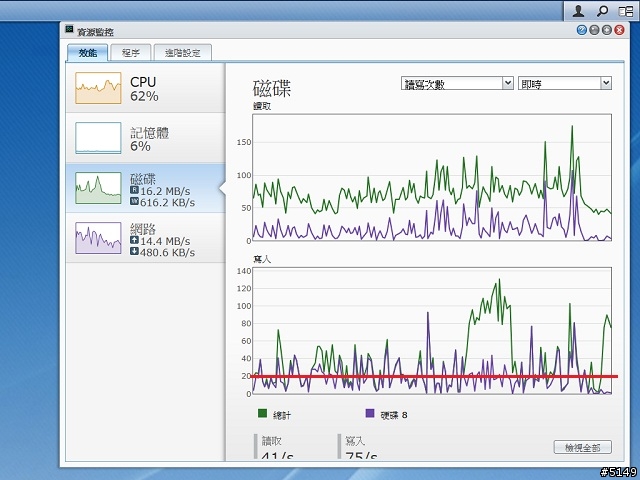The image size is (640, 480).
Task: Click the 讀取 read chart area
Action: (432, 177)
